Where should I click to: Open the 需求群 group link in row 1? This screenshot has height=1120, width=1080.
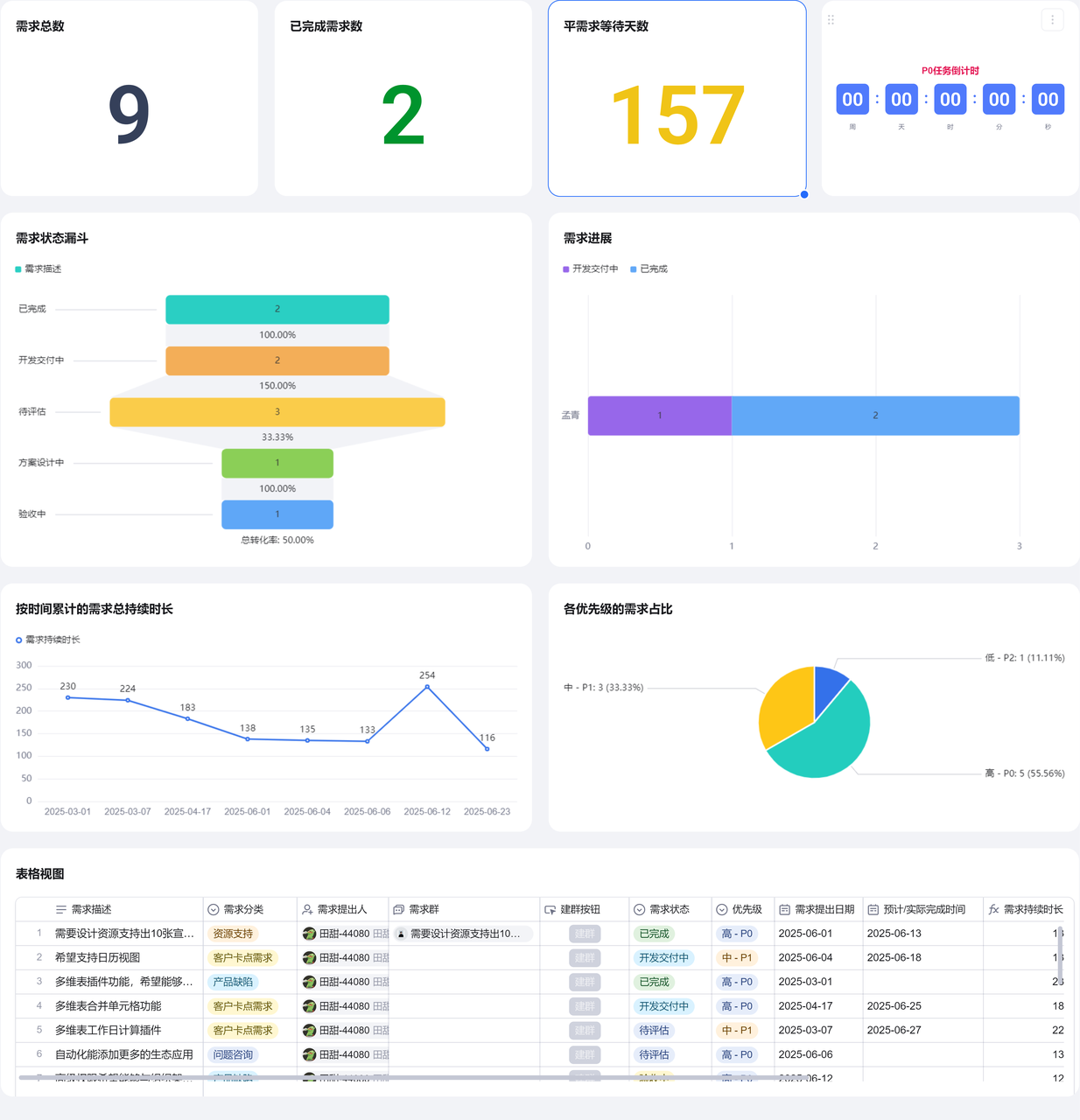(x=463, y=934)
